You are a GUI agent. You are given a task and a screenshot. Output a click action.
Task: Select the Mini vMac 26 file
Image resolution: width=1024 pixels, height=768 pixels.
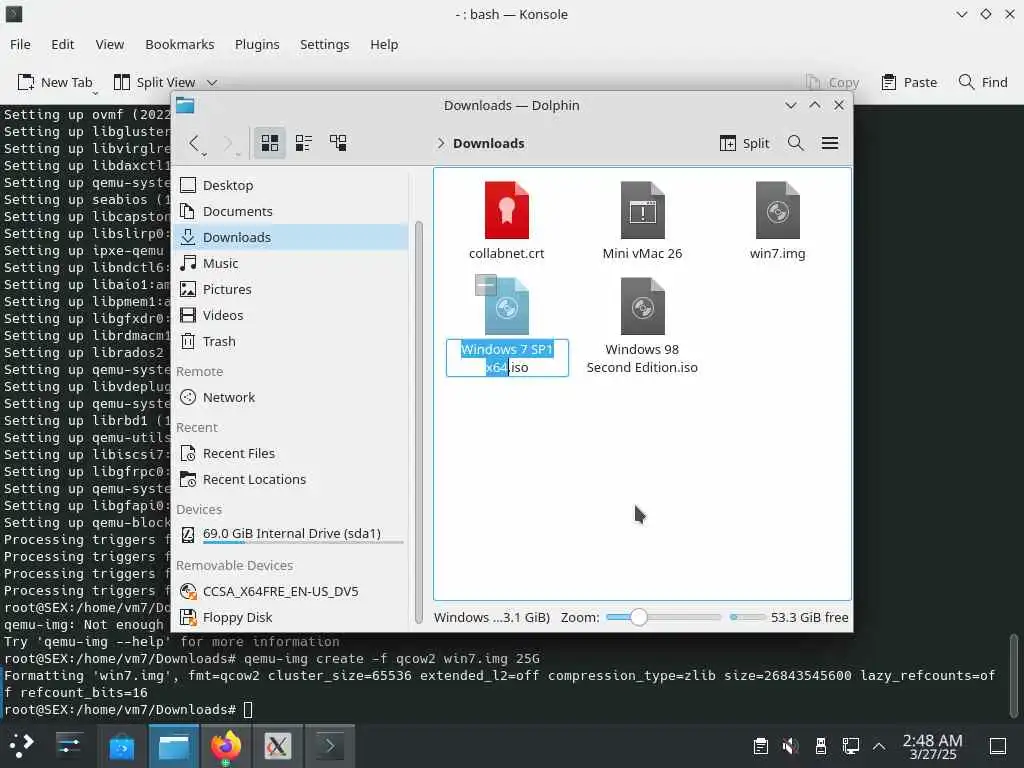click(642, 221)
